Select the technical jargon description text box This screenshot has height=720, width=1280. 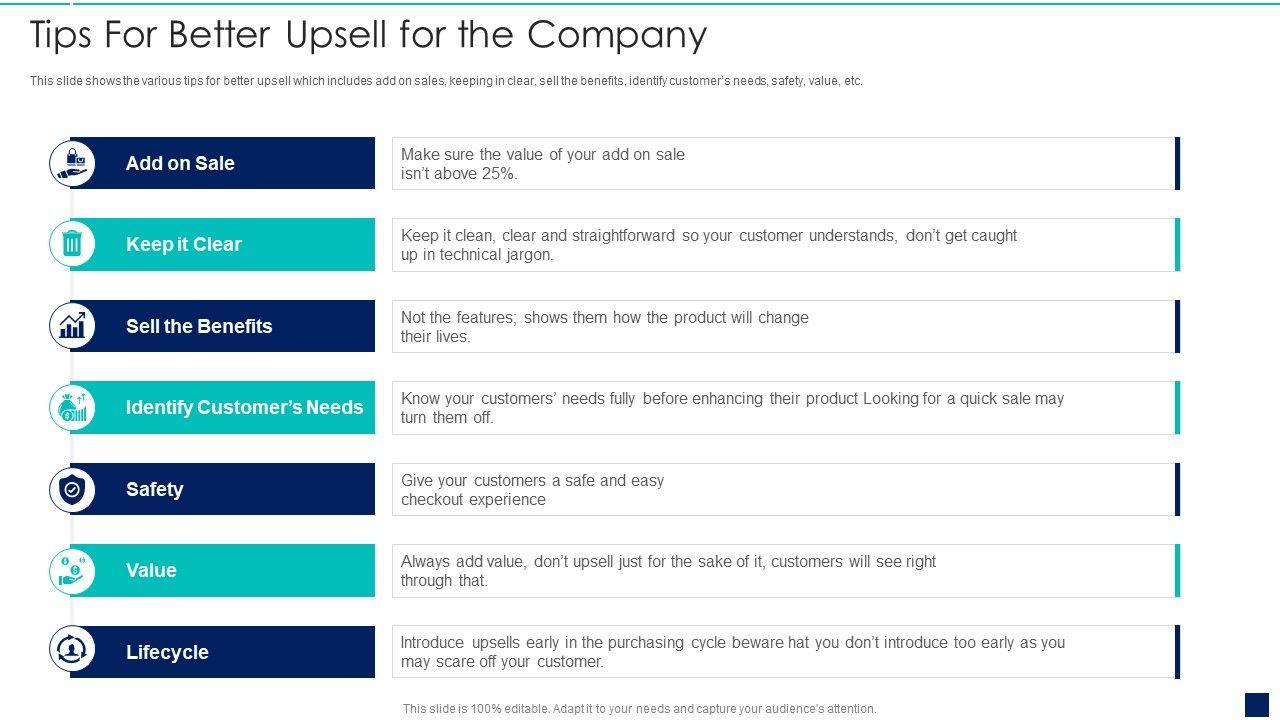(783, 245)
